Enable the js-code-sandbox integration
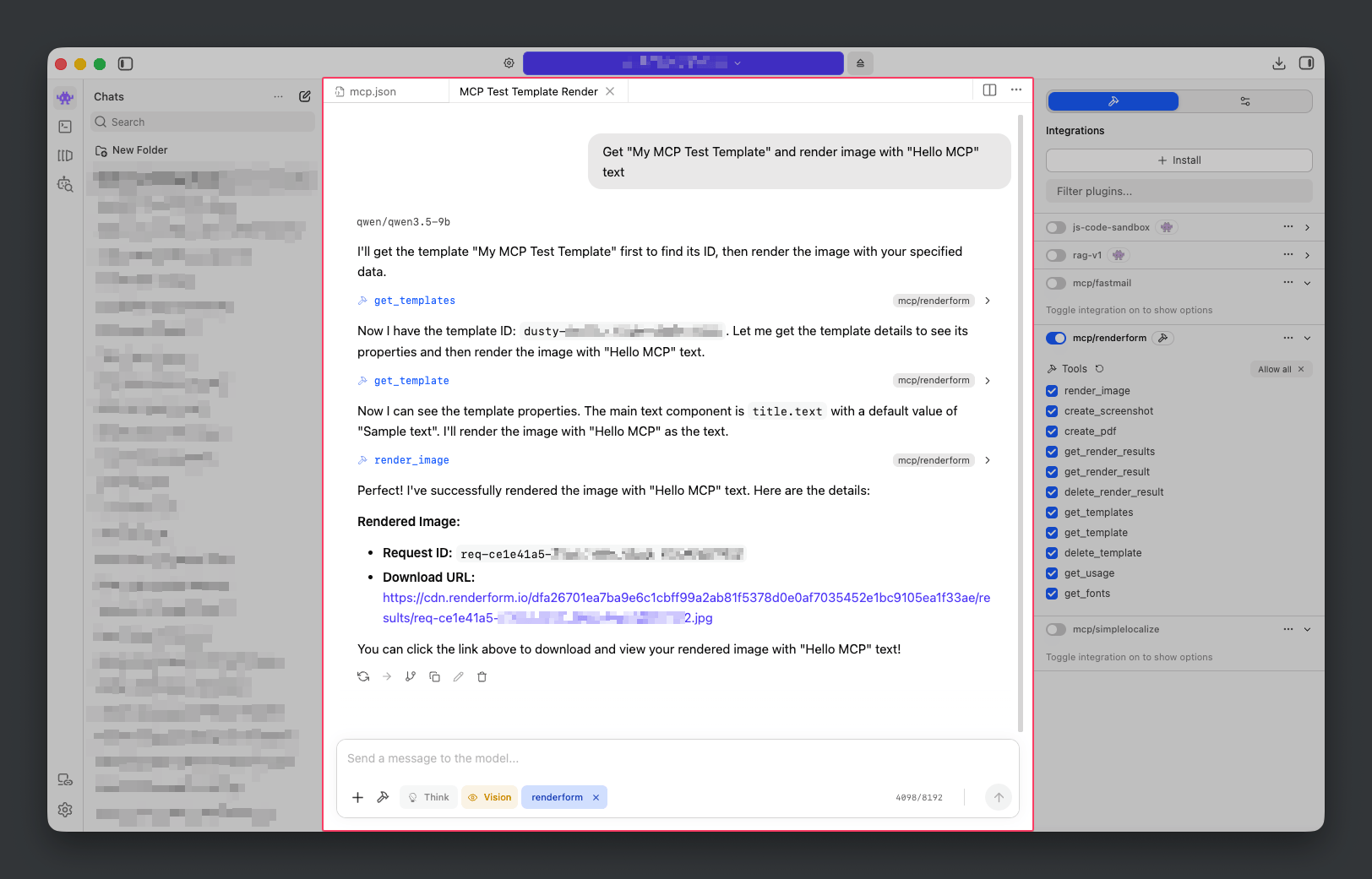1372x879 pixels. pos(1056,227)
